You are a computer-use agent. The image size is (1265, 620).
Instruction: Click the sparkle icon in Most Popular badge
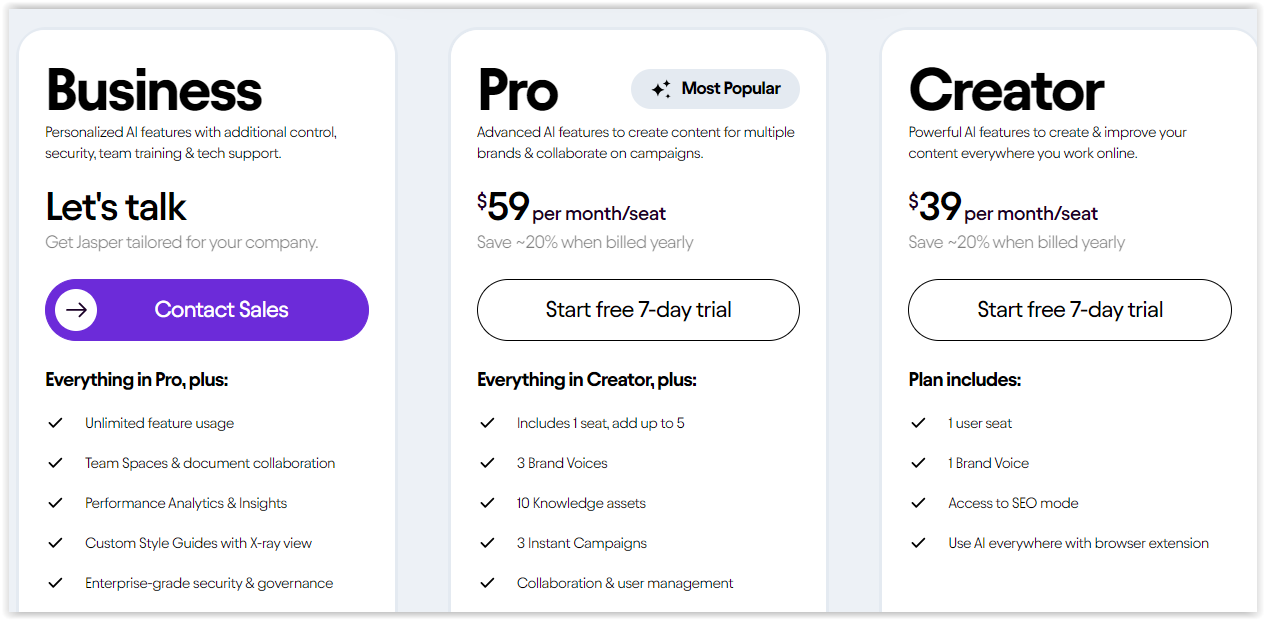click(x=661, y=89)
